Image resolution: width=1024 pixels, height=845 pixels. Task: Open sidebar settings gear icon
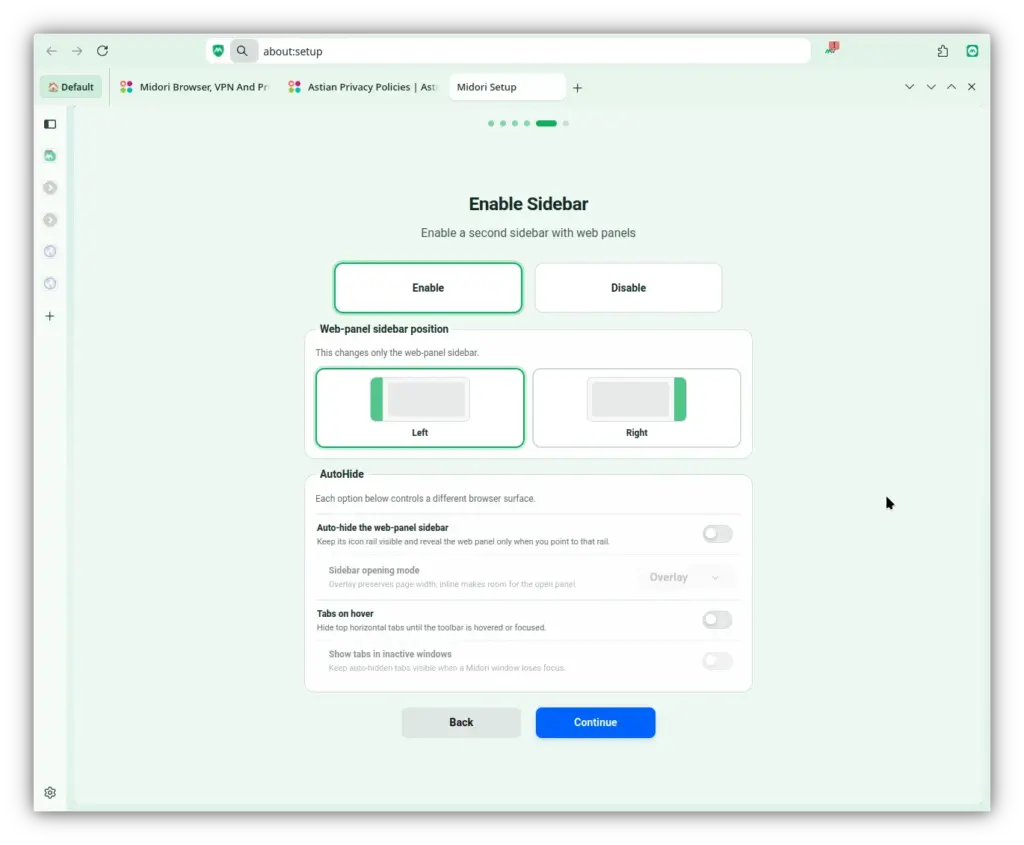pyautogui.click(x=50, y=793)
